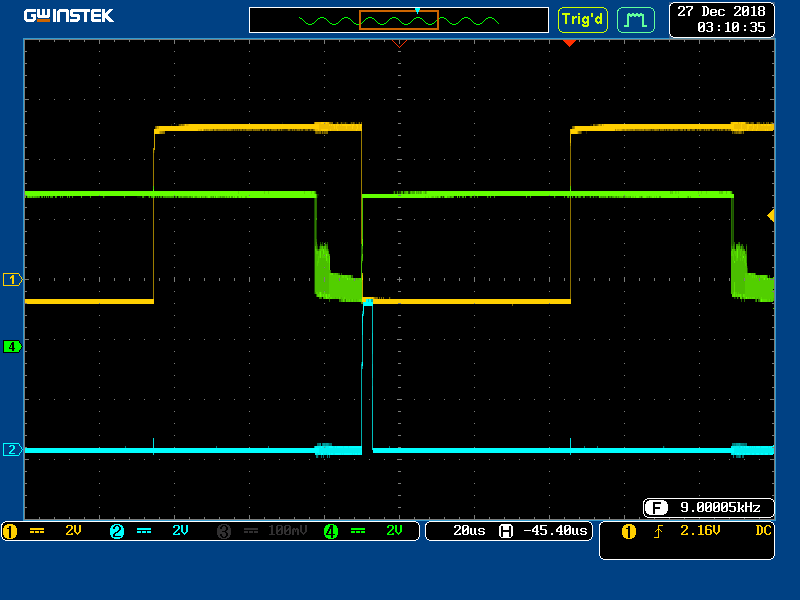Image resolution: width=800 pixels, height=600 pixels.
Task: Click the DC trigger coupling label
Action: (763, 531)
